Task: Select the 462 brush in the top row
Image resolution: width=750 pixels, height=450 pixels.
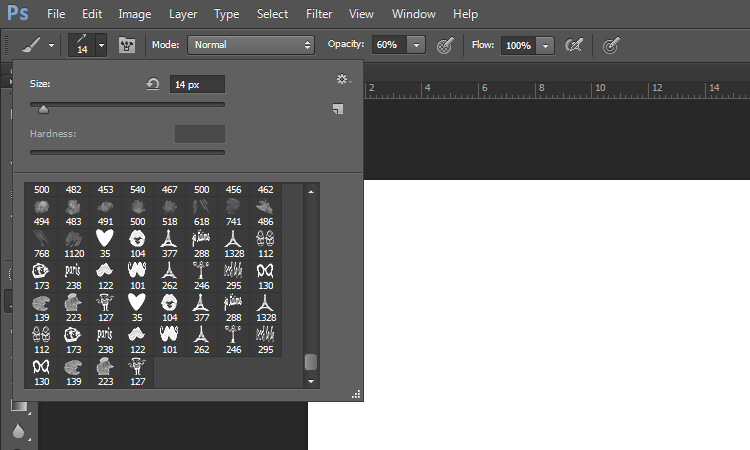Action: pyautogui.click(x=265, y=190)
